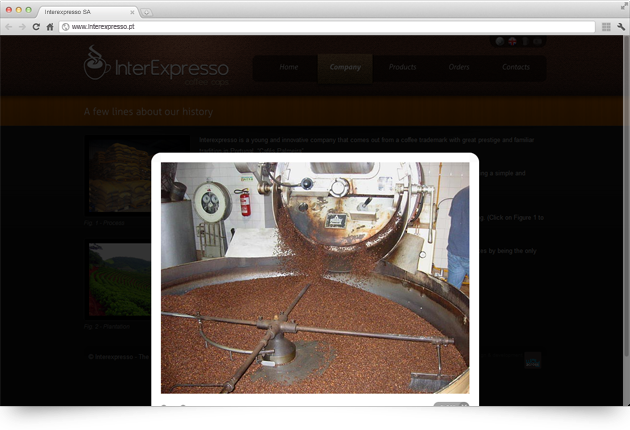Click the fullscreen arrows icon in title bar
This screenshot has width=630, height=430.
[x=624, y=6]
